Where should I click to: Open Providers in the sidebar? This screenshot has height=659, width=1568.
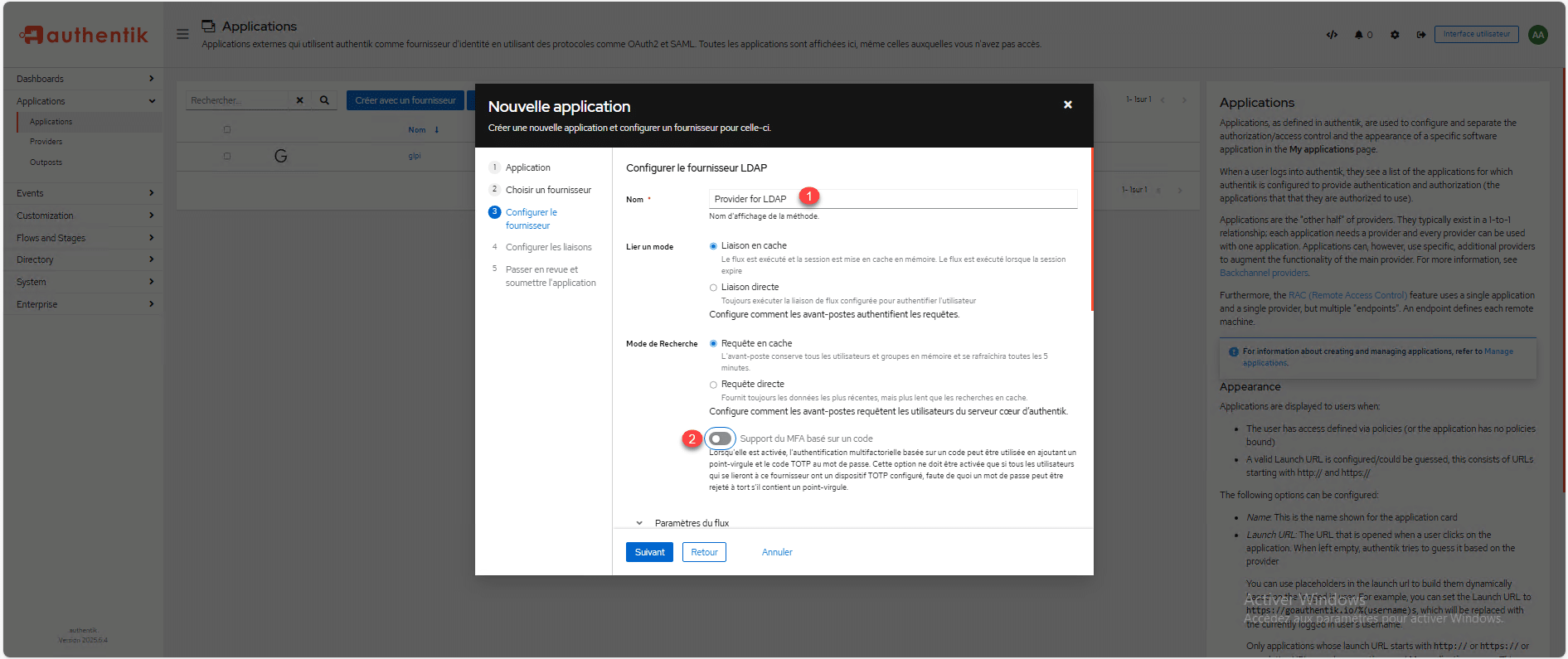(46, 142)
